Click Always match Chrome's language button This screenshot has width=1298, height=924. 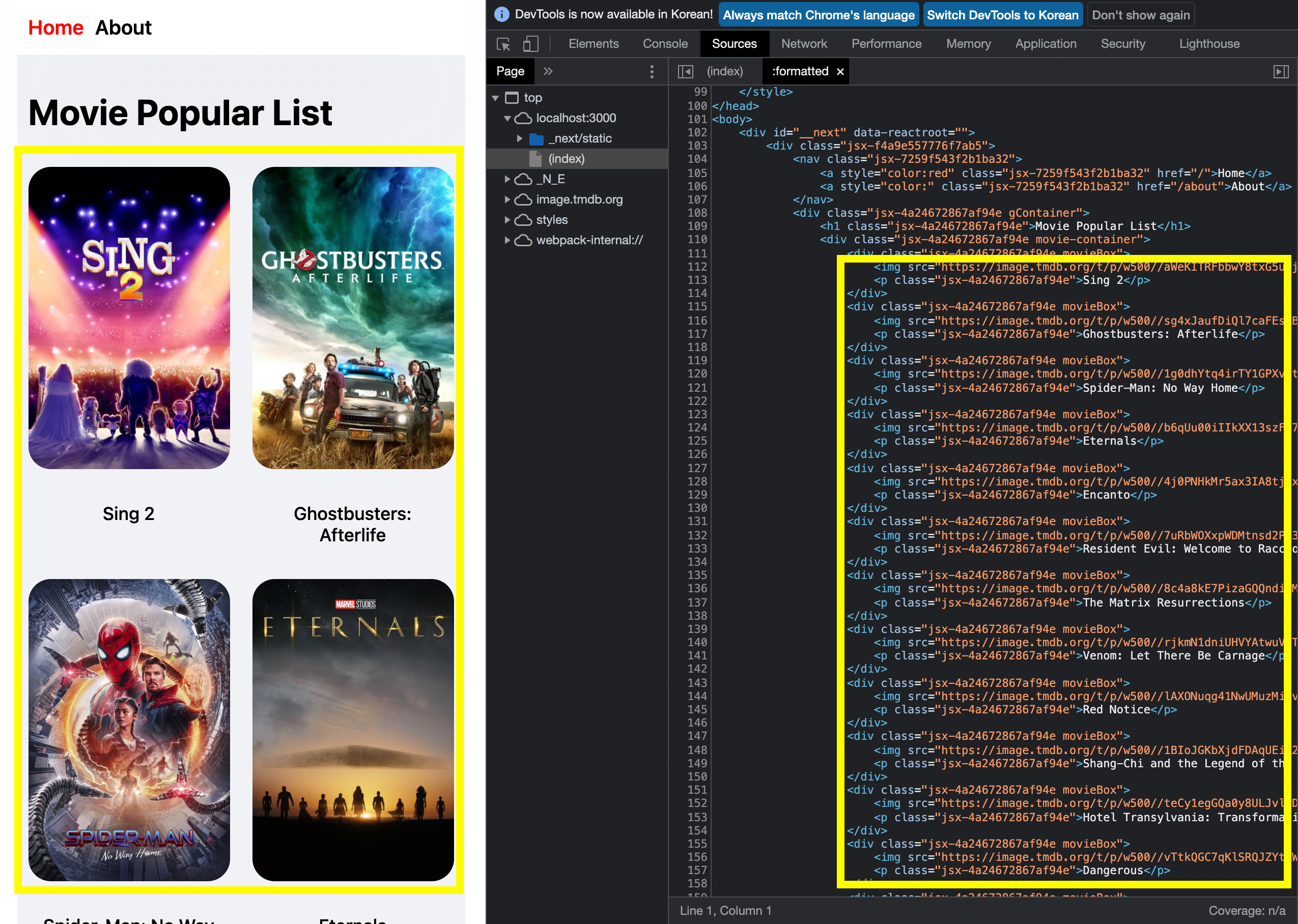[x=819, y=15]
